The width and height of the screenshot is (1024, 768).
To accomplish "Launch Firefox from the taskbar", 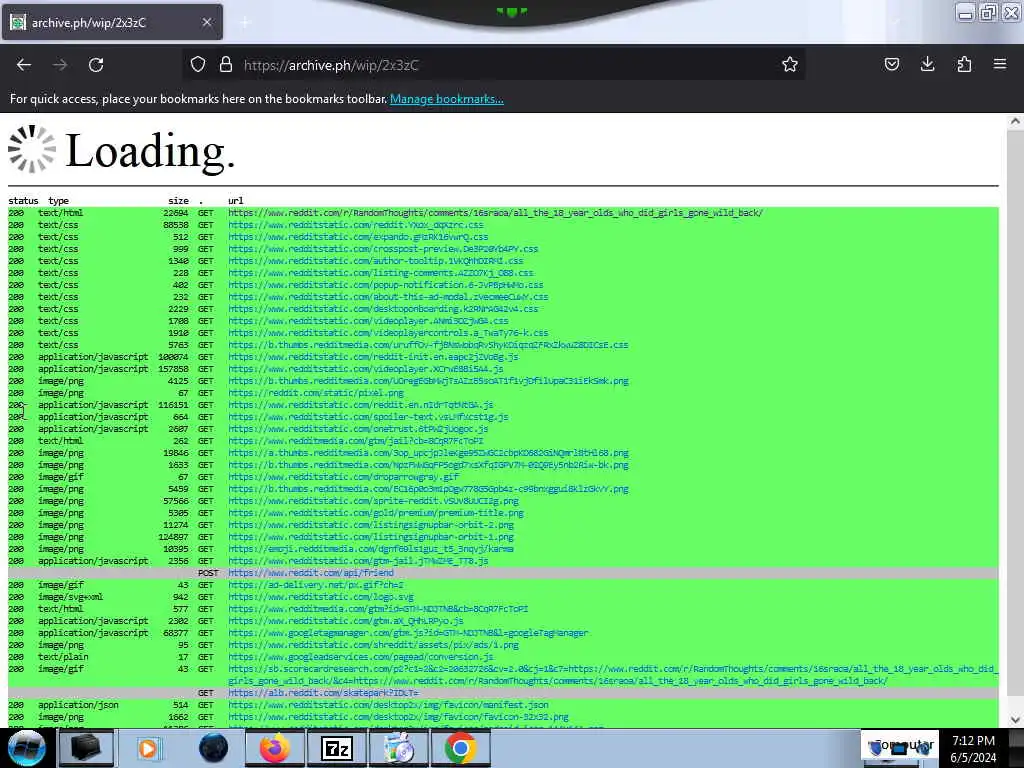I will click(x=275, y=748).
